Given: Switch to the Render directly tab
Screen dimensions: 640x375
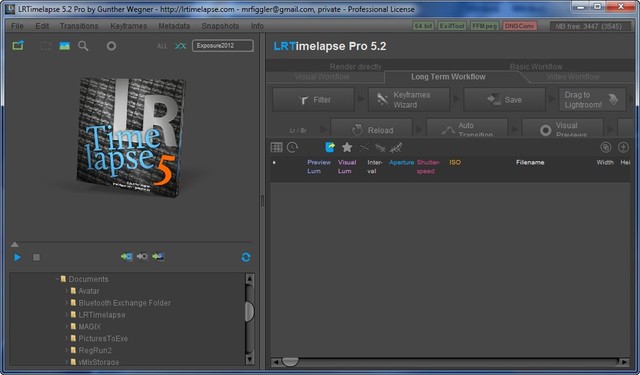Looking at the screenshot, I should [x=356, y=67].
